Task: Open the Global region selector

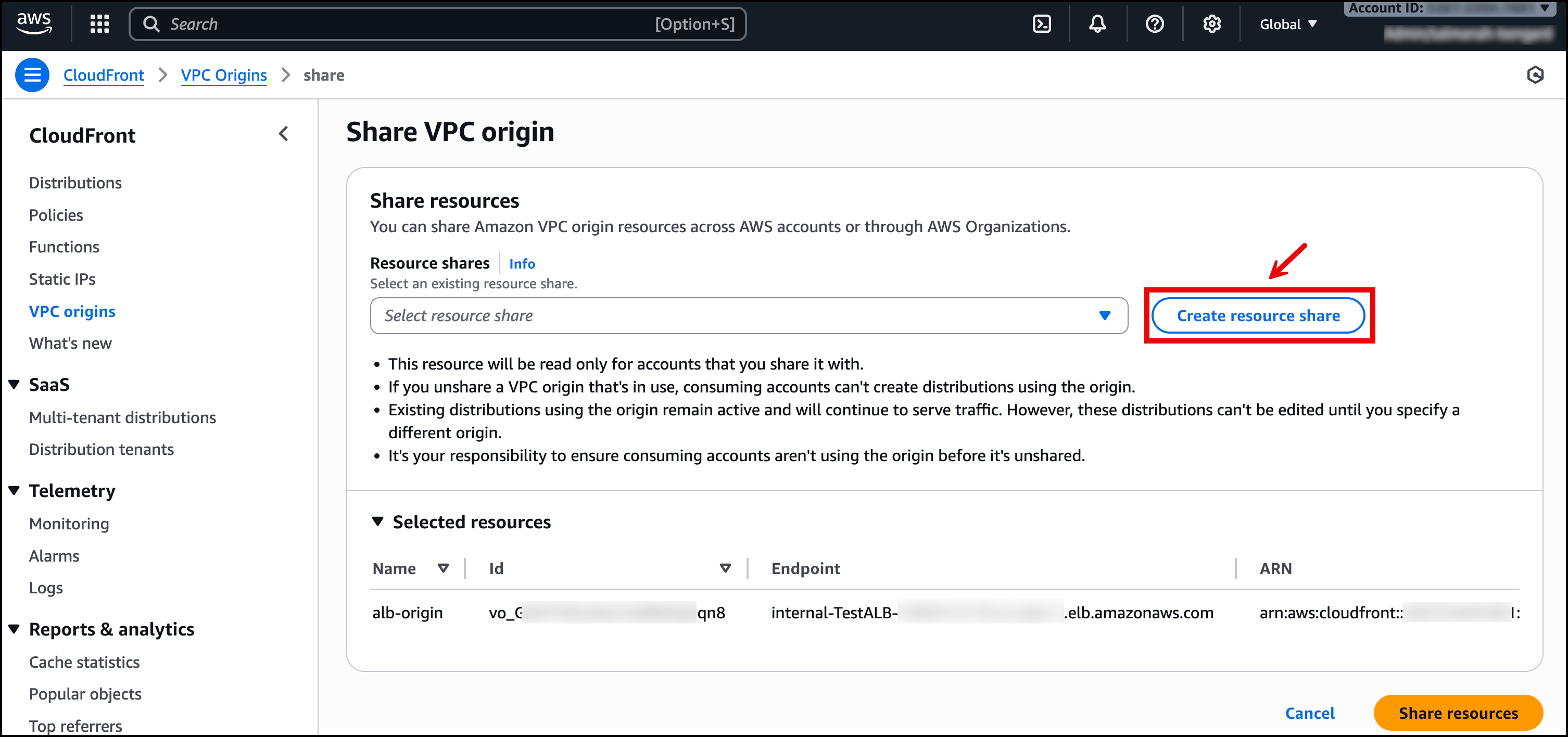Action: coord(1287,24)
